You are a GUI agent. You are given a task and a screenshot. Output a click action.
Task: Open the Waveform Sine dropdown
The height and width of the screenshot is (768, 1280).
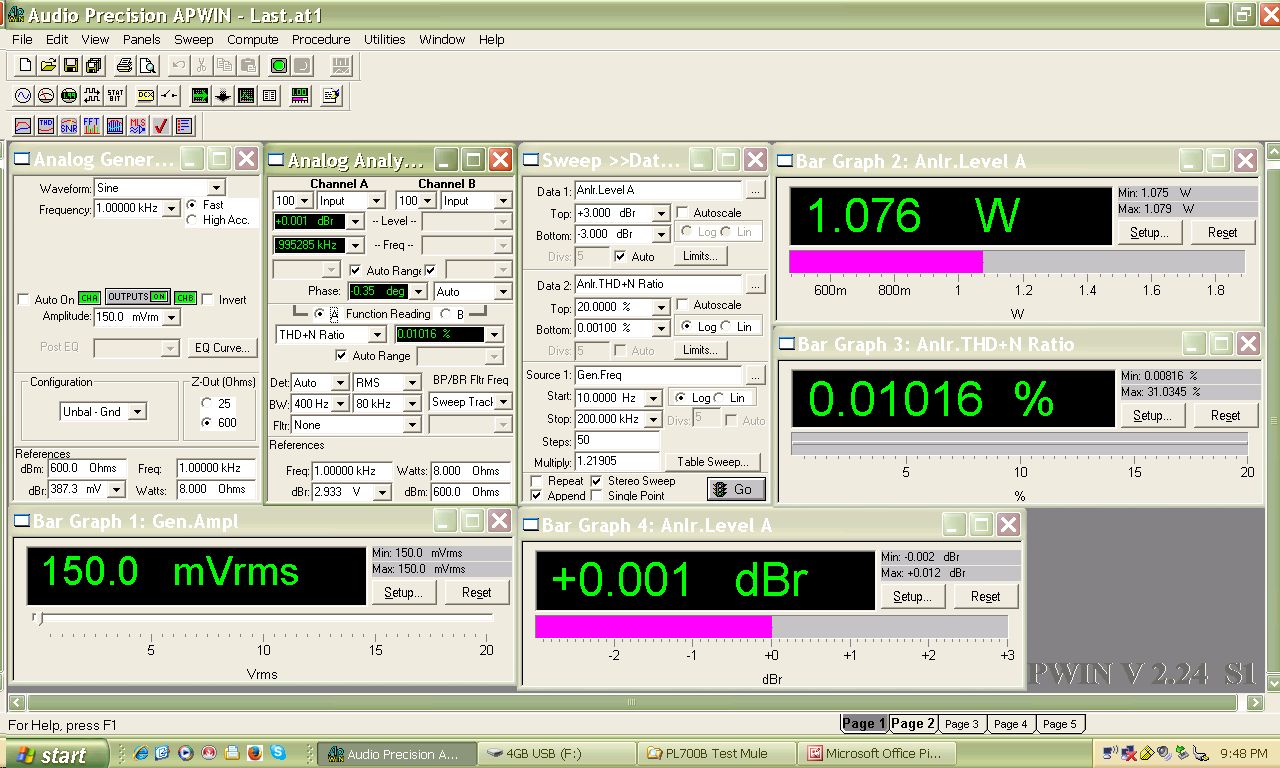click(x=217, y=188)
